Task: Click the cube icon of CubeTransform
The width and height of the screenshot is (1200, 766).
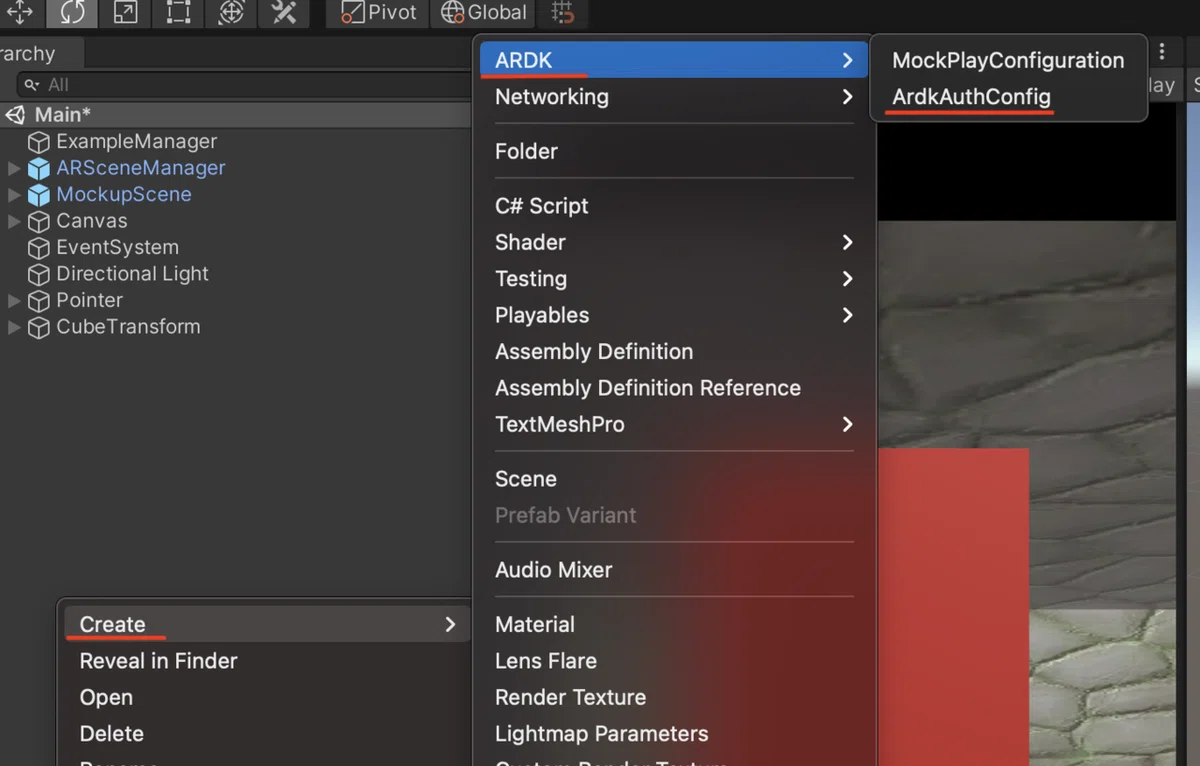Action: coord(39,327)
